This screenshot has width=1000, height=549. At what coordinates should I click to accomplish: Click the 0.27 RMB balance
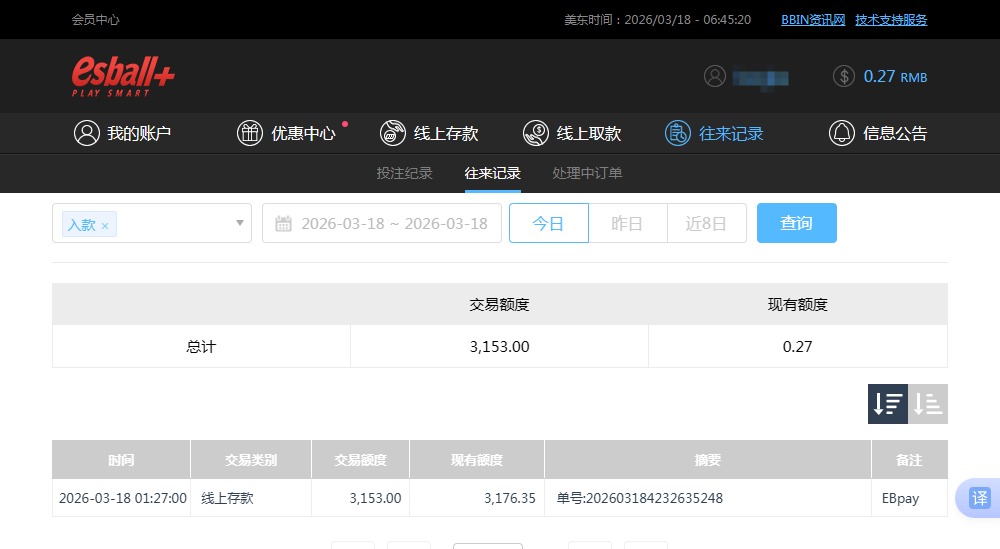click(895, 77)
